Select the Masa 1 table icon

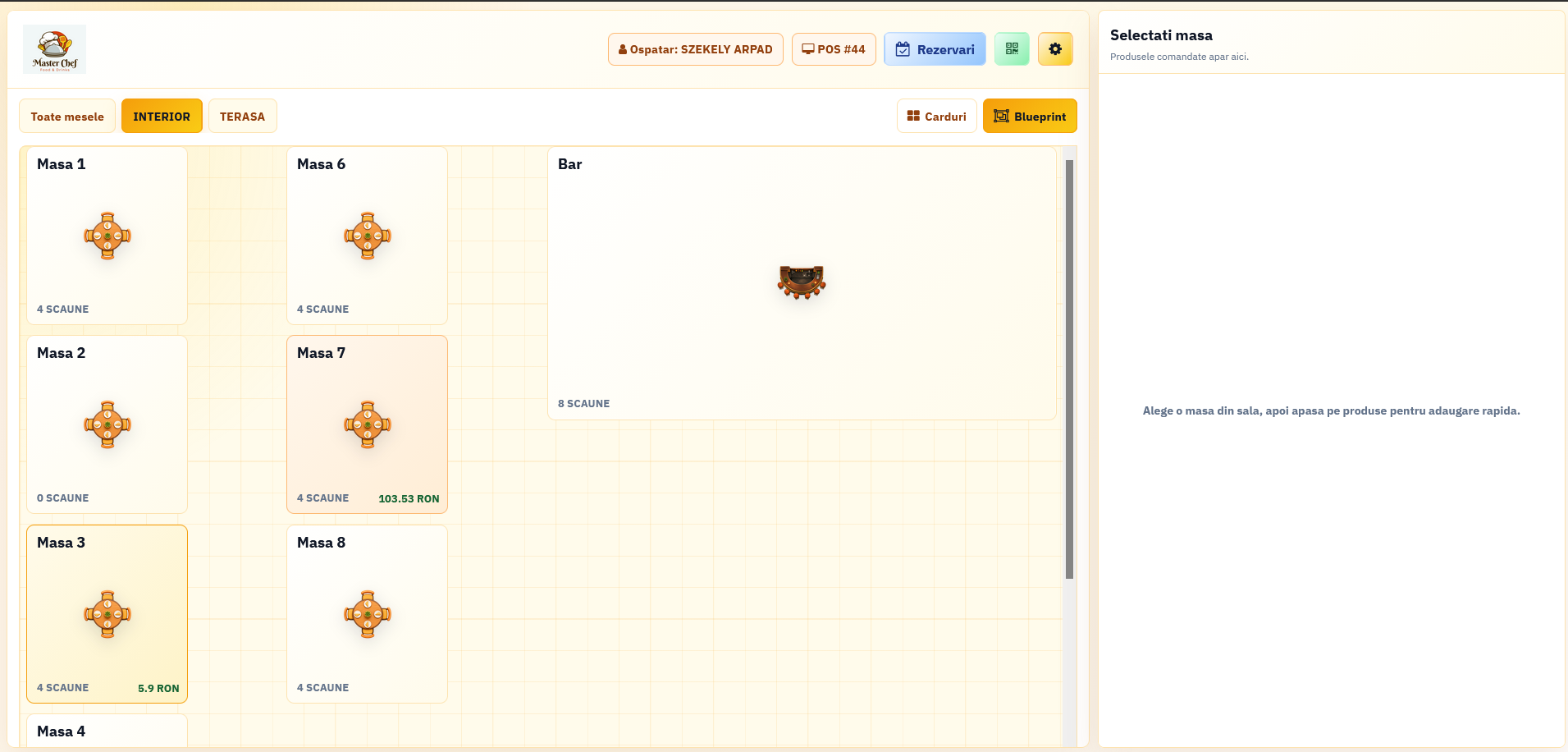point(107,236)
